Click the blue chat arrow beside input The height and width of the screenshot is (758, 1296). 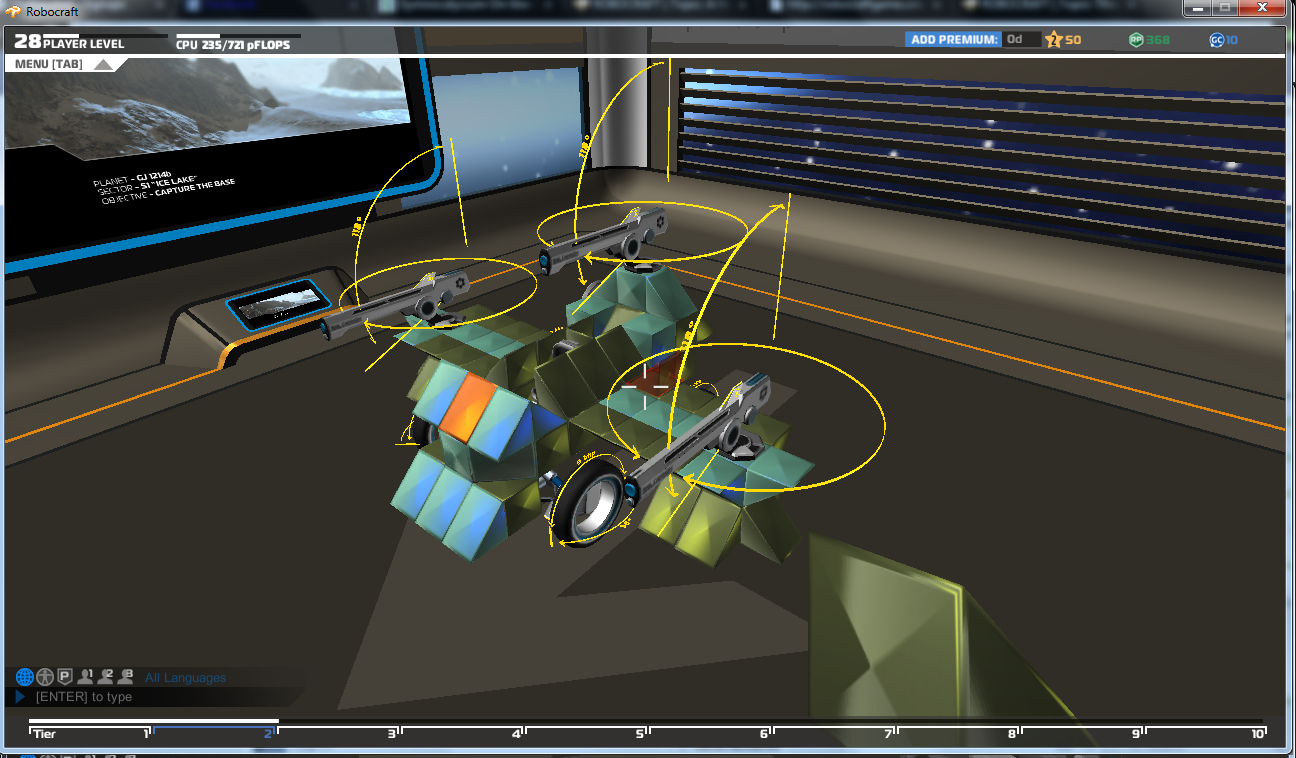click(20, 697)
